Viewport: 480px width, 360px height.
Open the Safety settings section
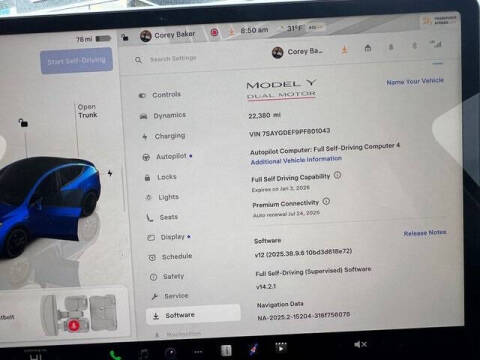click(167, 276)
